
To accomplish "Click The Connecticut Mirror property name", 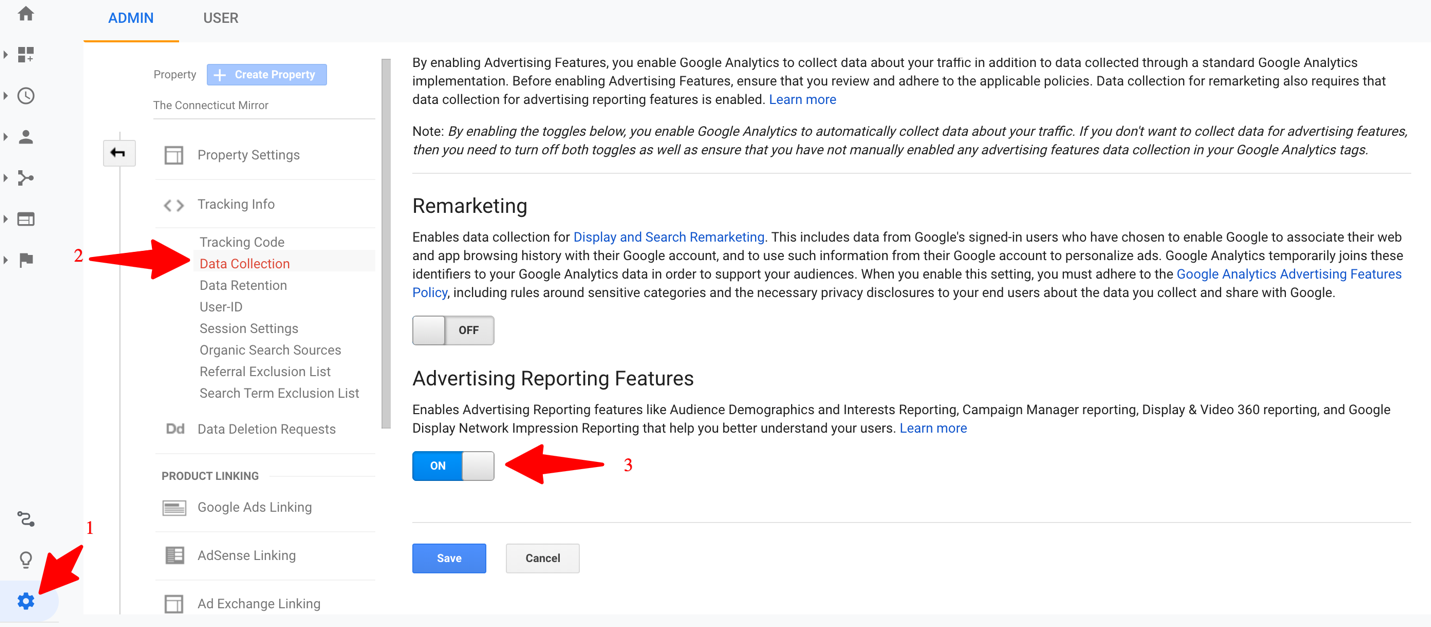I will point(211,105).
